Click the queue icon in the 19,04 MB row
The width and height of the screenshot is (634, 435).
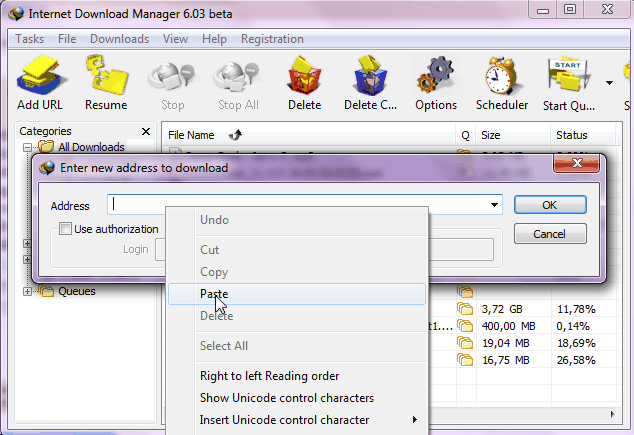click(465, 343)
